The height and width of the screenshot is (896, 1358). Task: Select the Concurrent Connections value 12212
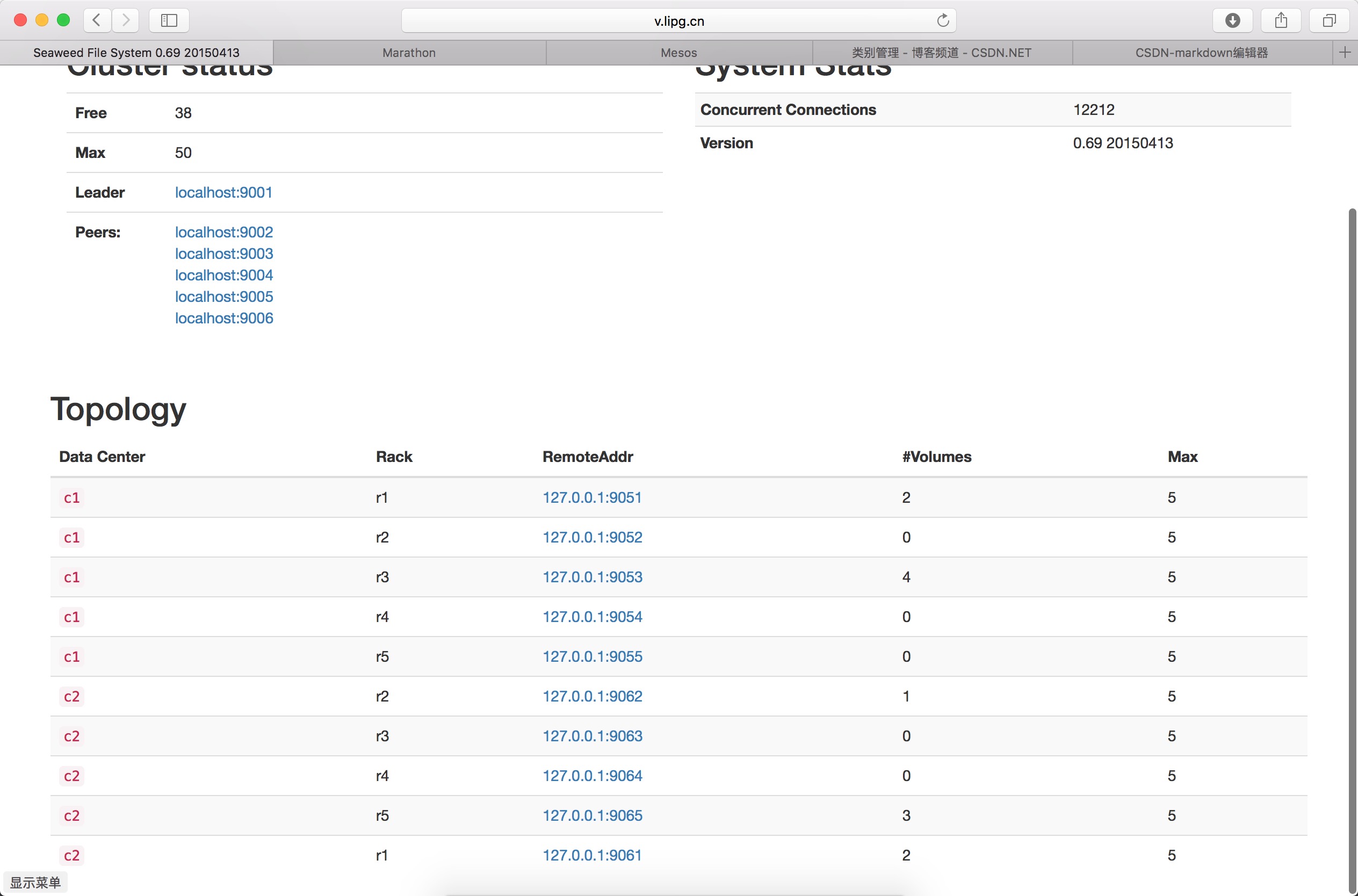(x=1094, y=110)
